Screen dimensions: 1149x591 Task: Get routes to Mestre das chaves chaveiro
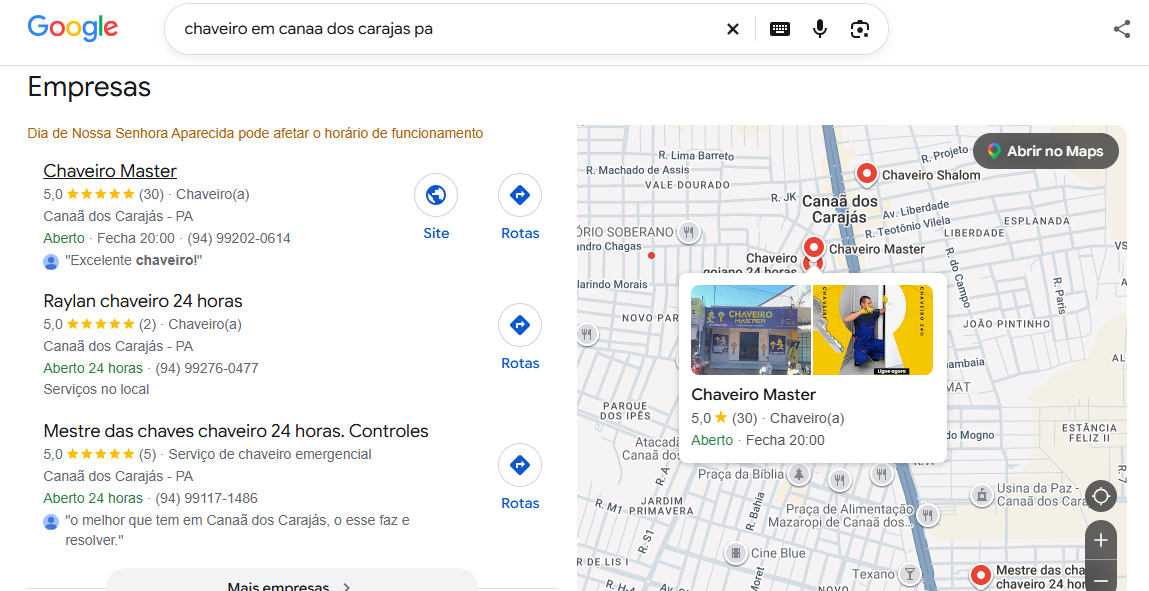coord(520,465)
